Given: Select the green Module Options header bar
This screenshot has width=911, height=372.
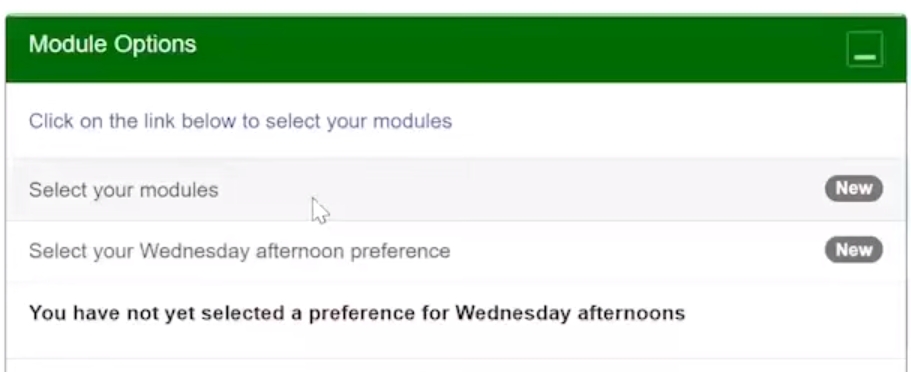Looking at the screenshot, I should [456, 49].
